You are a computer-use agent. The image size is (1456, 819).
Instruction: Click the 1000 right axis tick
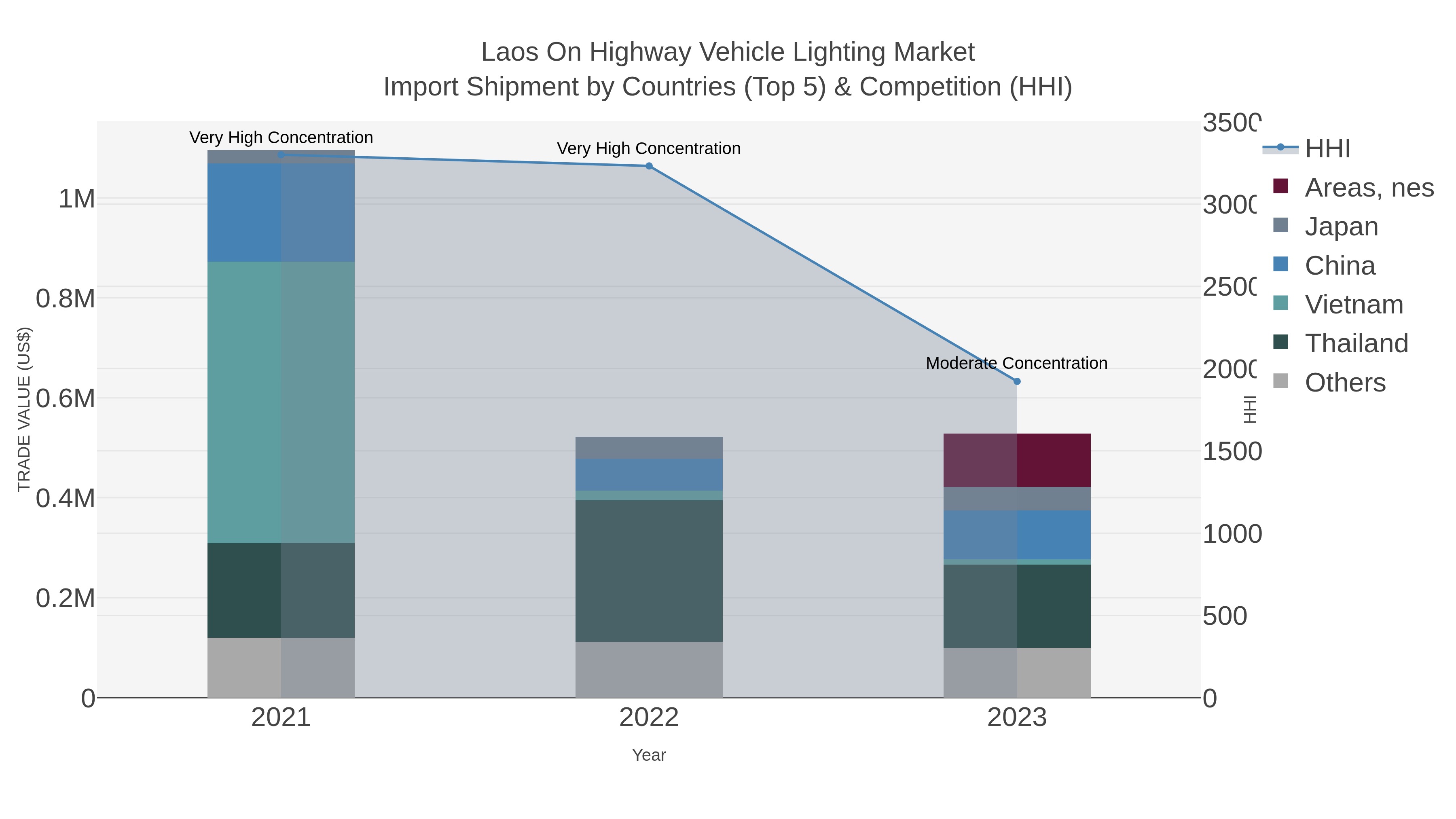coord(1232,533)
